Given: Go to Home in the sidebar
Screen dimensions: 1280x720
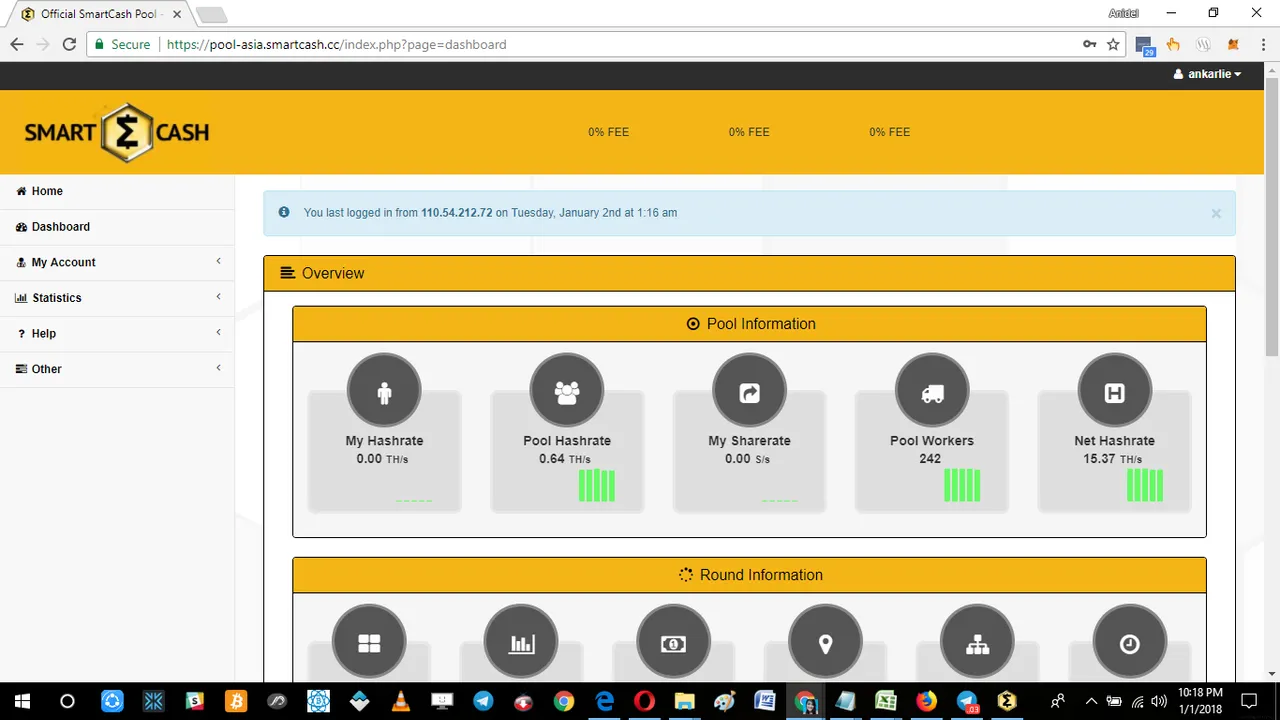Looking at the screenshot, I should (117, 191).
